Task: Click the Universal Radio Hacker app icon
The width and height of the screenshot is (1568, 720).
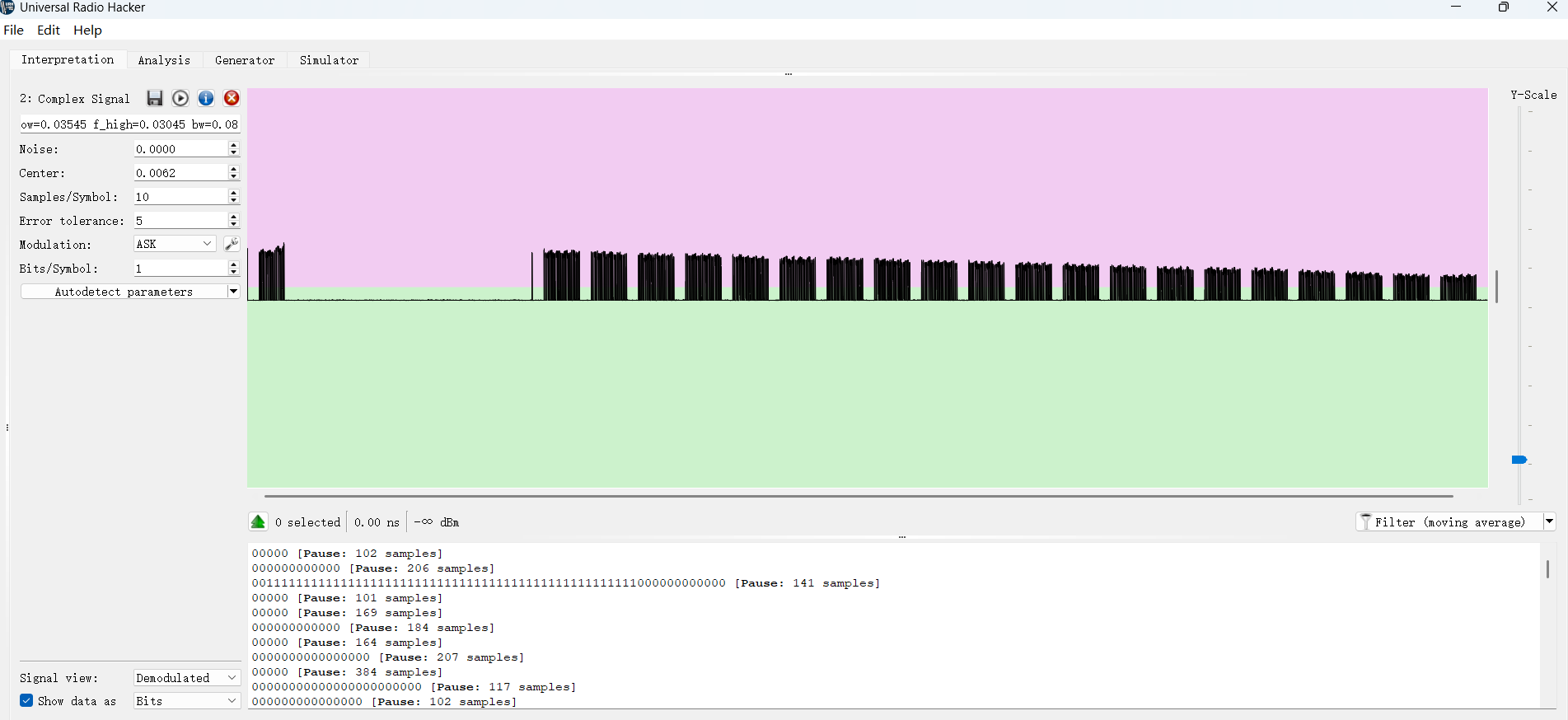Action: [7, 7]
